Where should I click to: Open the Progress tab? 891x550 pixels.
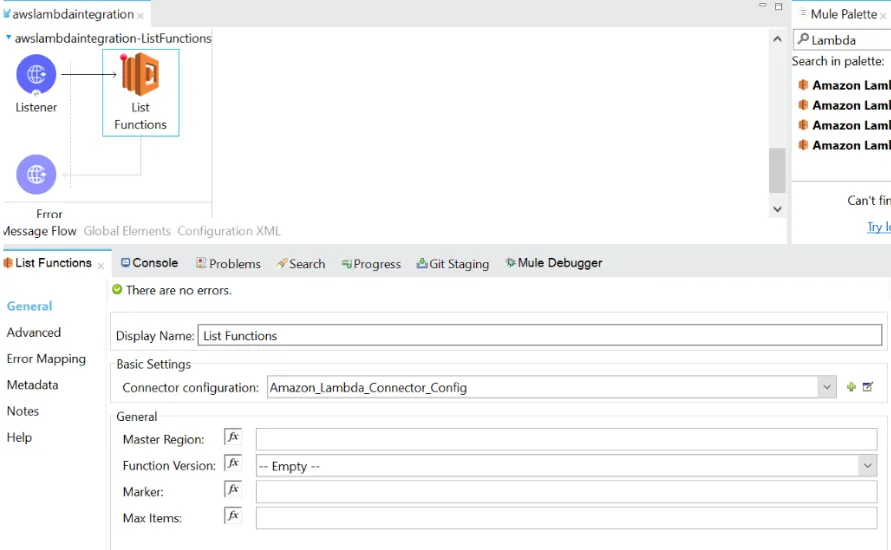[x=371, y=264]
